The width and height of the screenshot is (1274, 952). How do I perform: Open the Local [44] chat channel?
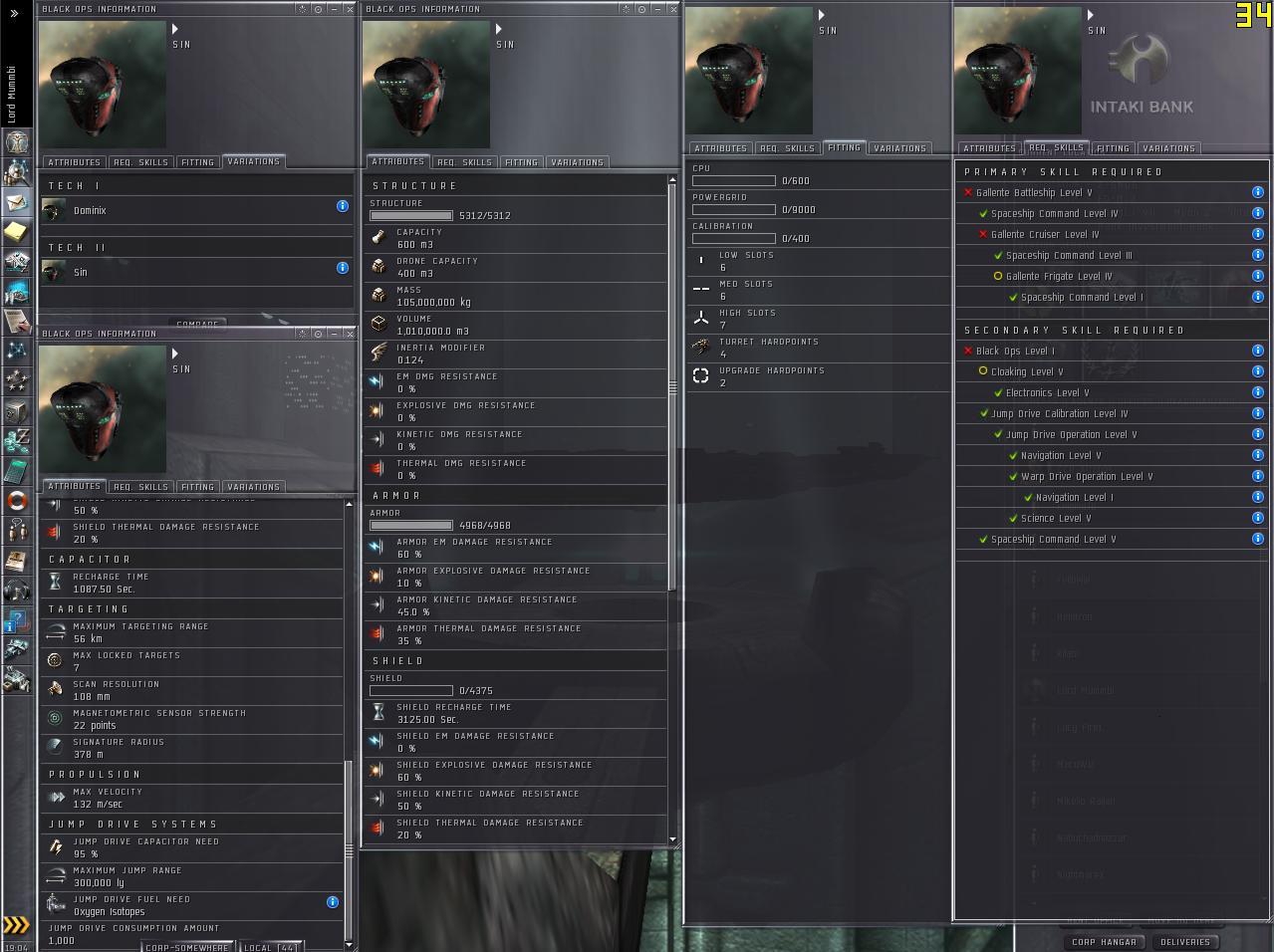click(271, 947)
